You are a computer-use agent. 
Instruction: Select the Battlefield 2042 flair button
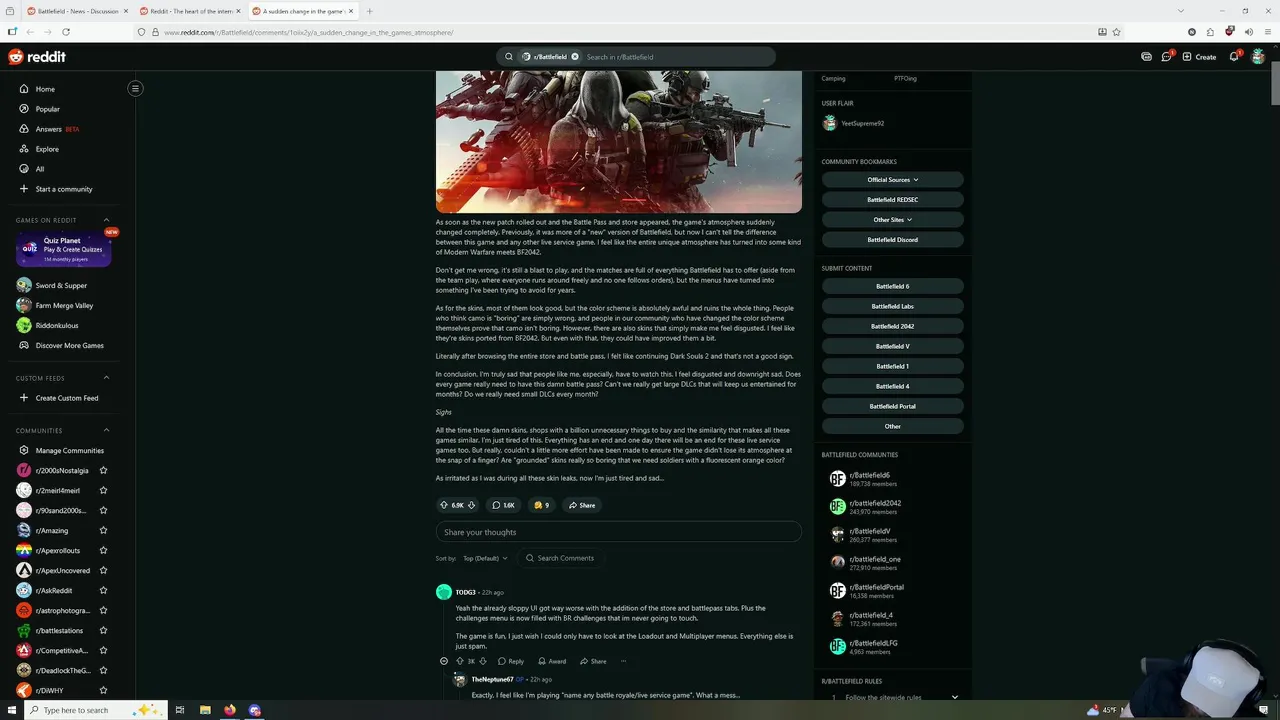pyautogui.click(x=892, y=326)
